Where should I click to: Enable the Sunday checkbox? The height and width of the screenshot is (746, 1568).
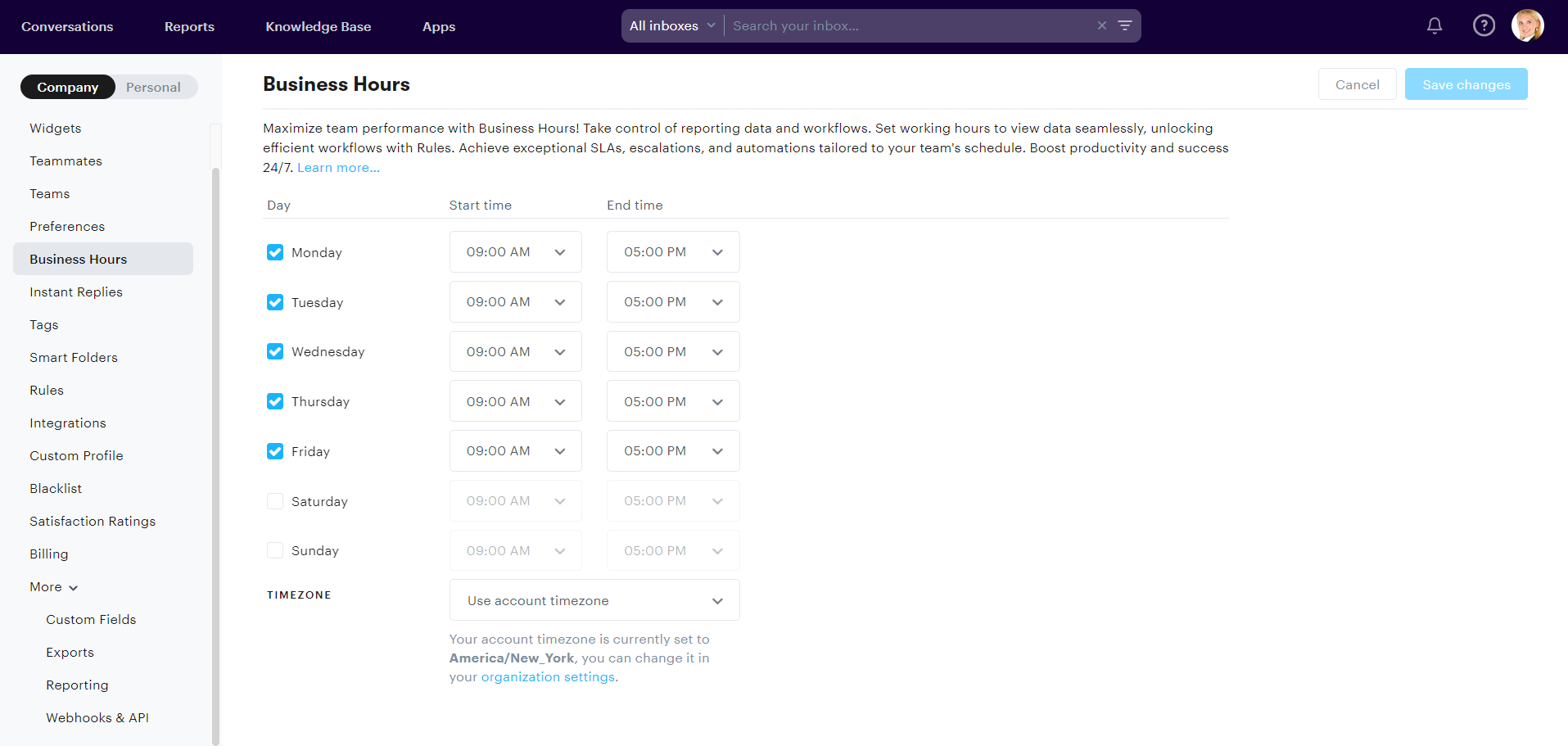[275, 550]
